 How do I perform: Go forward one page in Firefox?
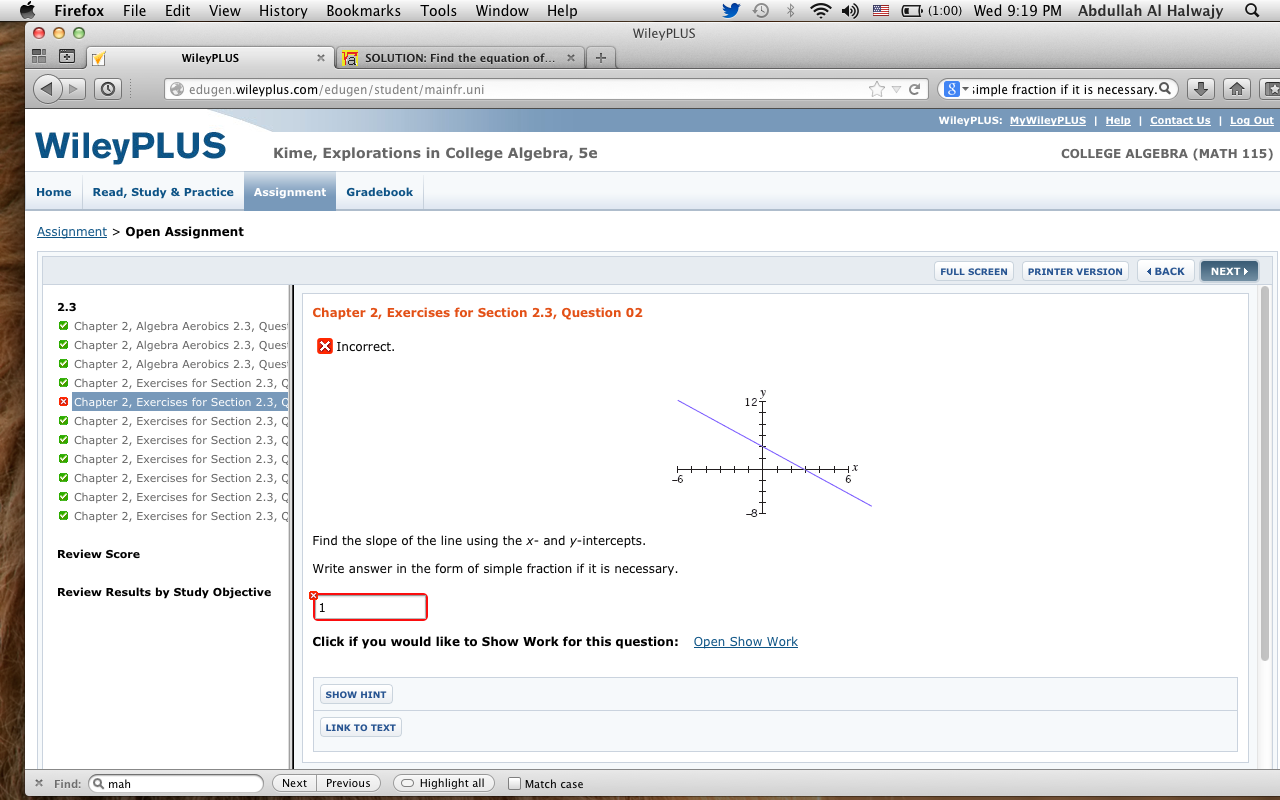coord(76,89)
